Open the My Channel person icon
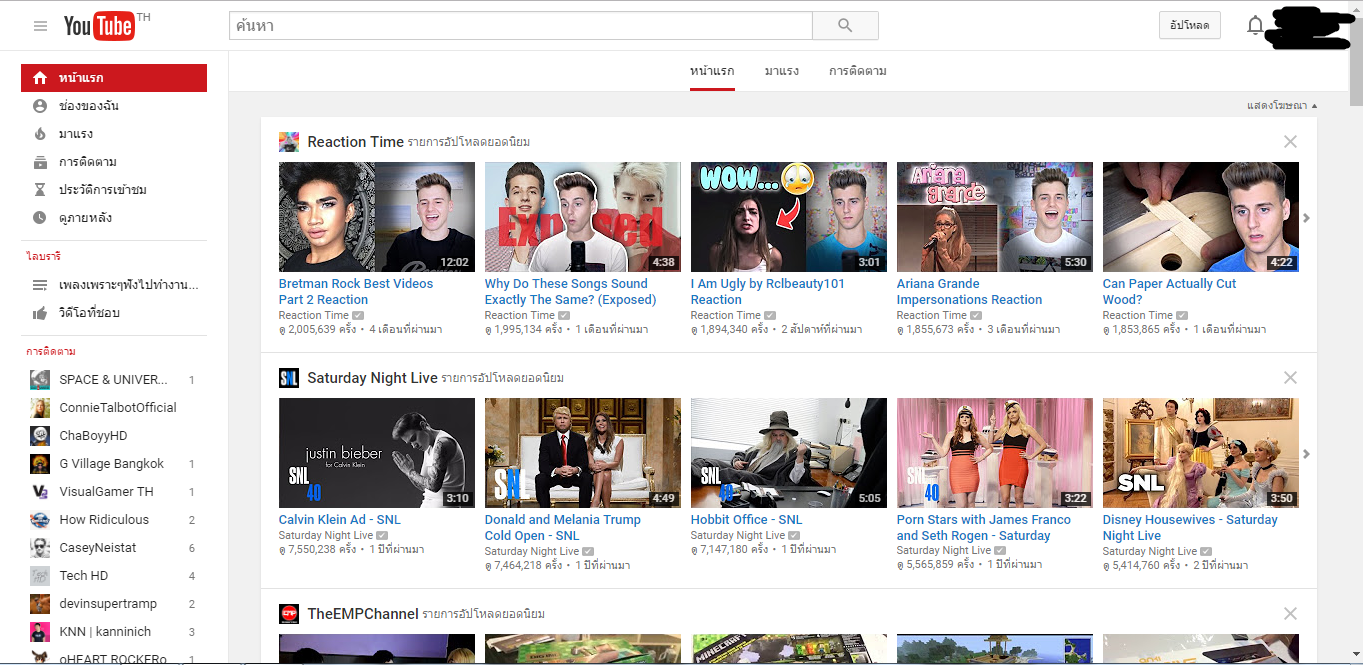1363x665 pixels. (x=40, y=106)
